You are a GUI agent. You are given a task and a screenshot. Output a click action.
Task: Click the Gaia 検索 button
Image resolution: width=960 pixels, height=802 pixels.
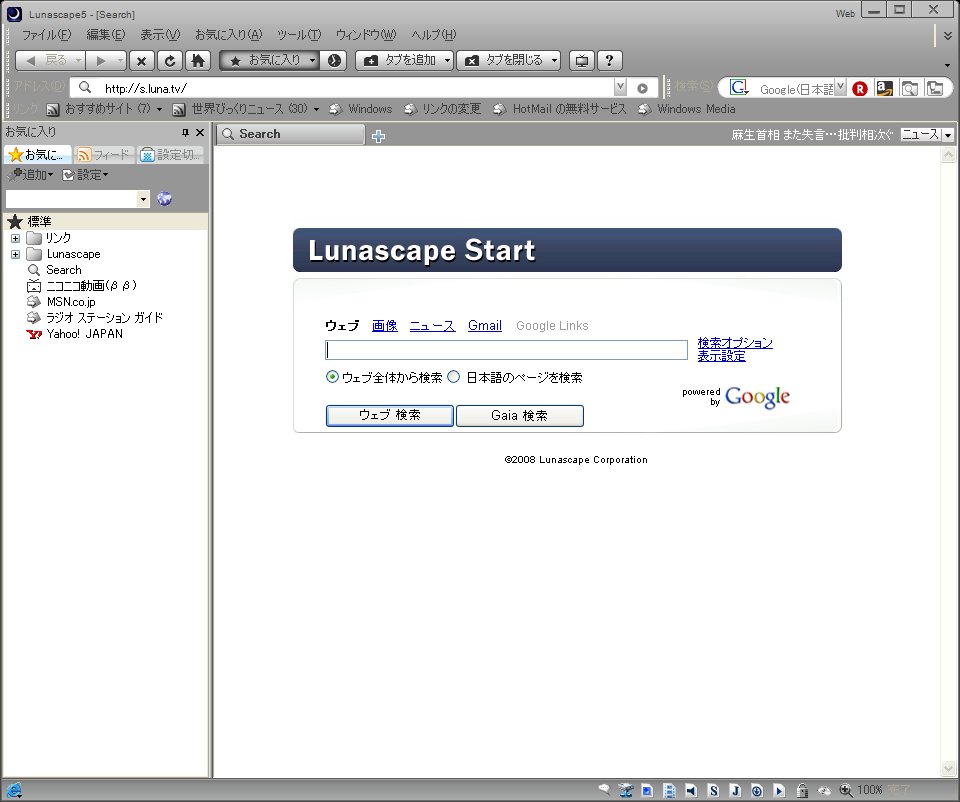(520, 416)
